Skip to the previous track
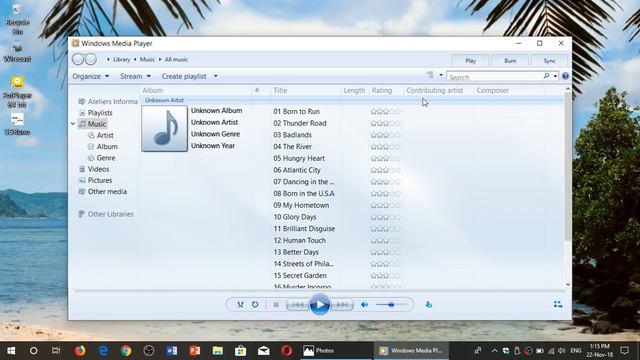This screenshot has height=360, width=640. tap(298, 304)
